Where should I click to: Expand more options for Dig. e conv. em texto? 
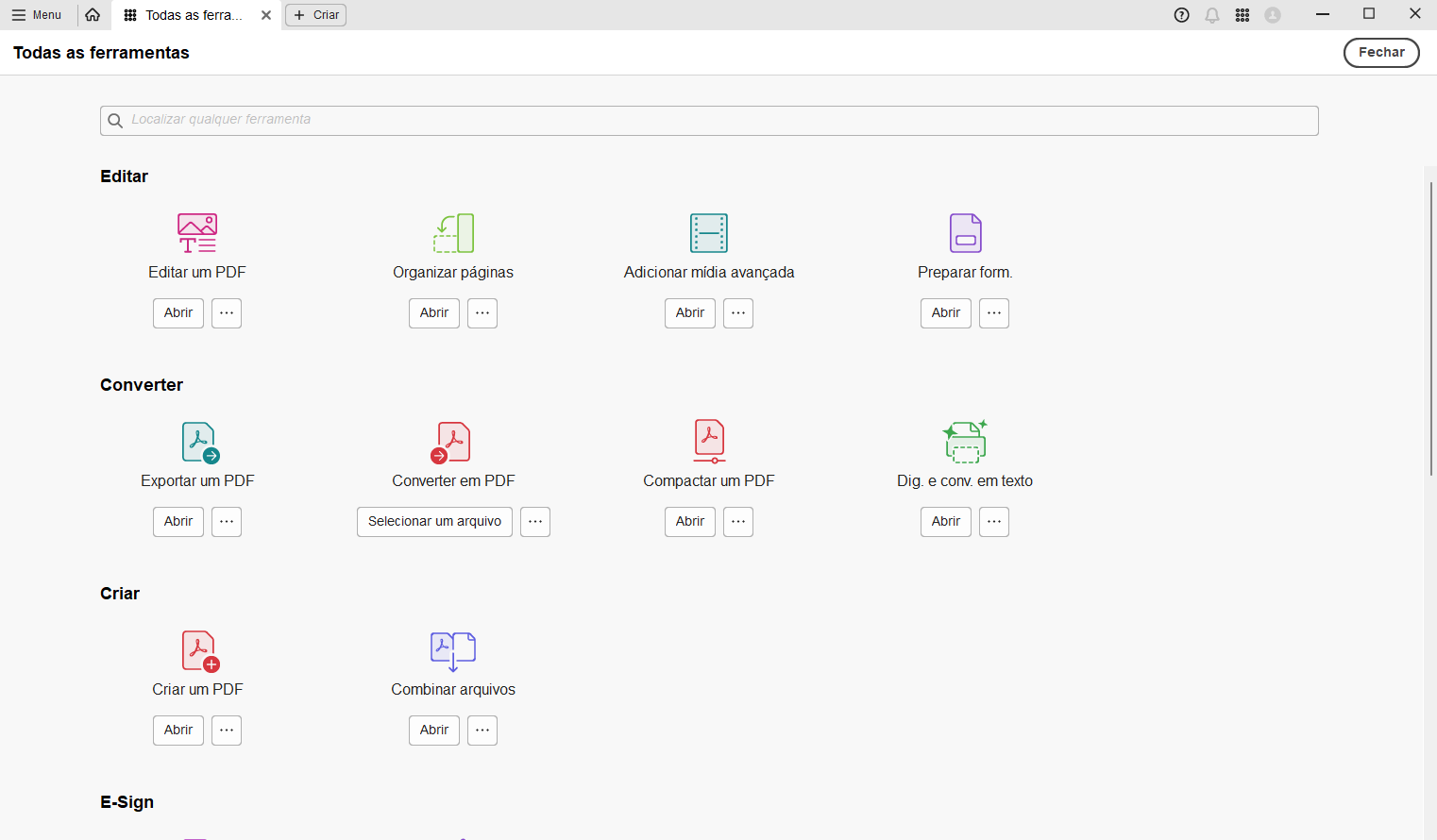point(994,522)
